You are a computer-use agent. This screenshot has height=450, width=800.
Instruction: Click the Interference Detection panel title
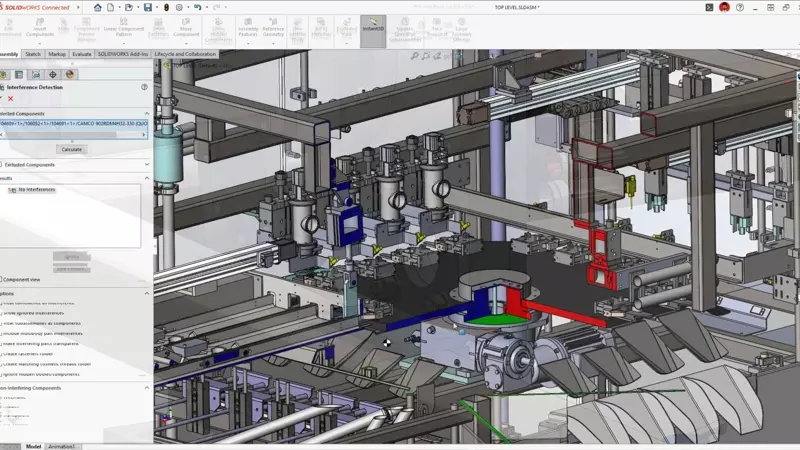[35, 87]
